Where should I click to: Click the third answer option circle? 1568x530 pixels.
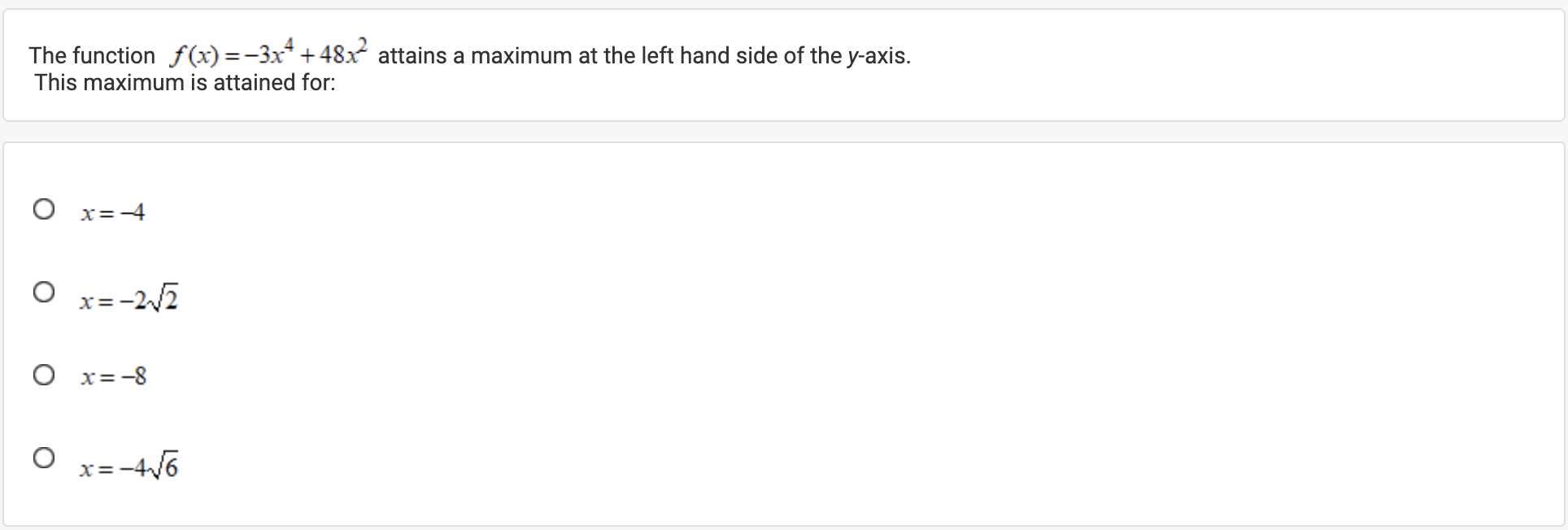[x=45, y=374]
